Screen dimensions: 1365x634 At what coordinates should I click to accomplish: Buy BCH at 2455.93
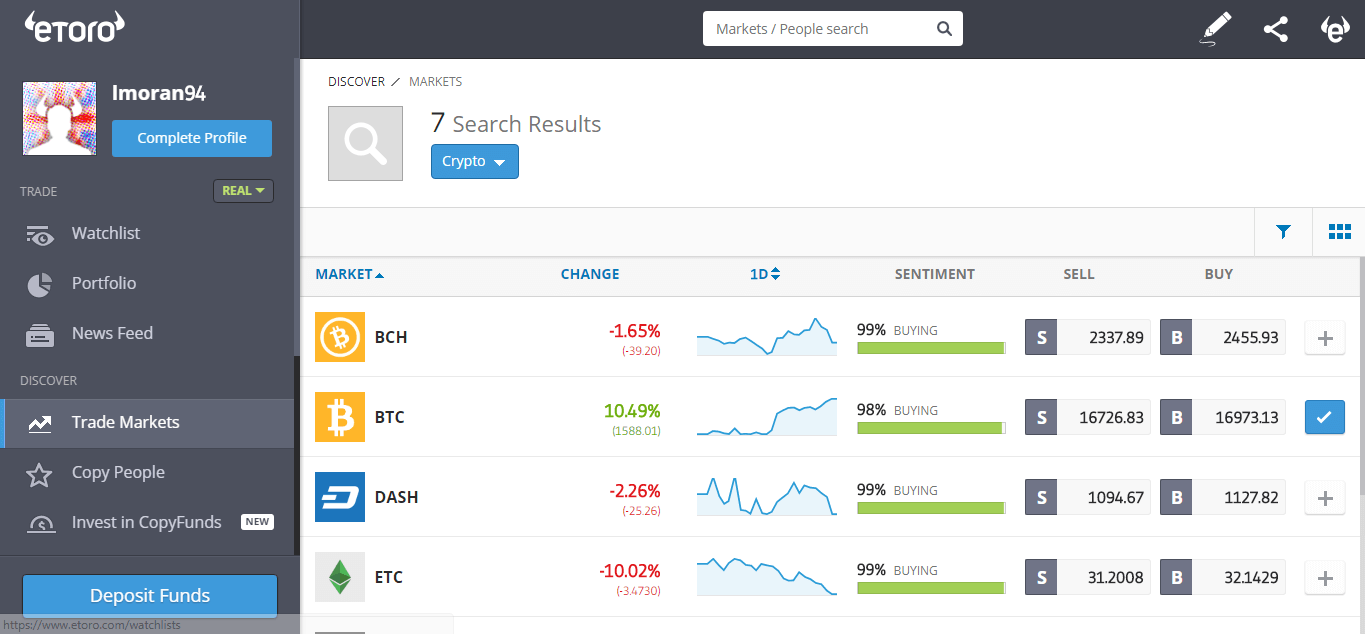[x=1223, y=338]
